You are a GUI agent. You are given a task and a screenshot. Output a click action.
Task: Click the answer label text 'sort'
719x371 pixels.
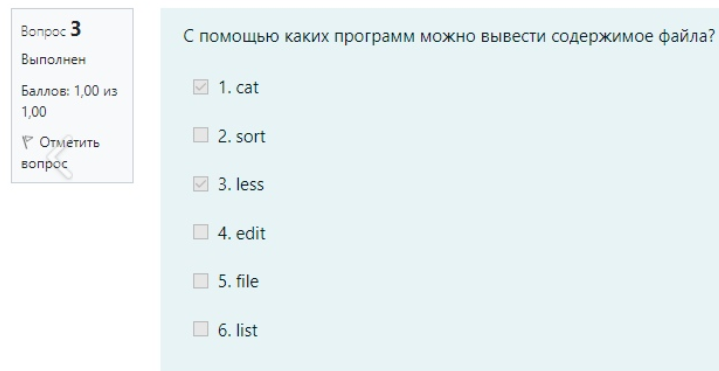[250, 136]
